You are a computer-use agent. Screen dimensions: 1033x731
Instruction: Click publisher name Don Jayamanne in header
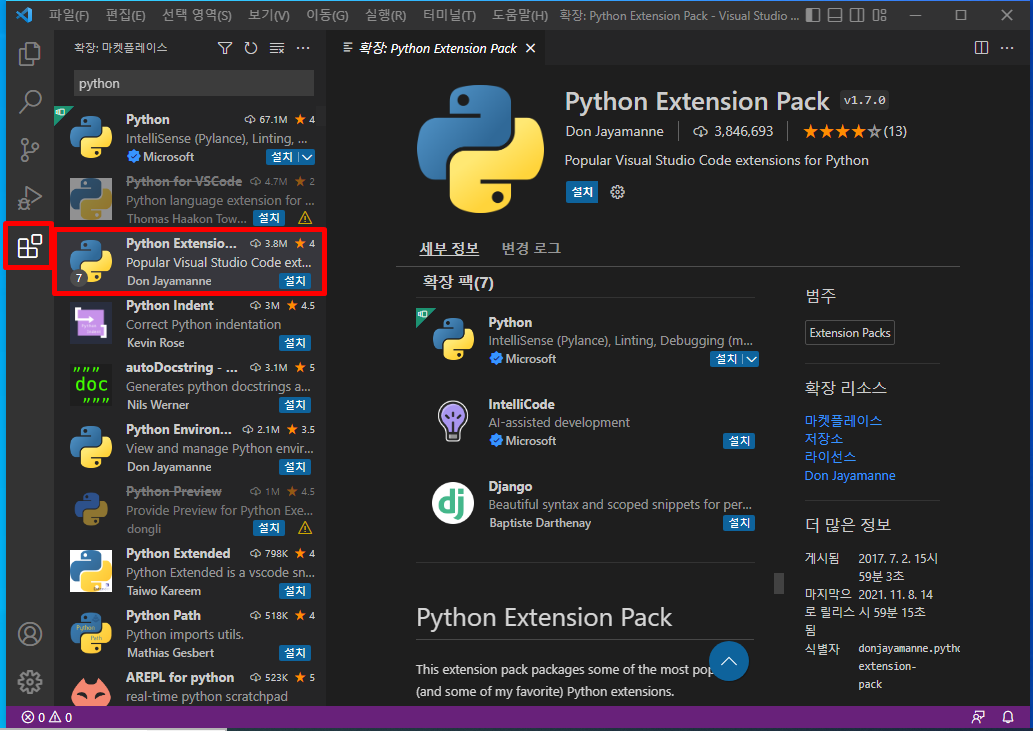coord(615,132)
